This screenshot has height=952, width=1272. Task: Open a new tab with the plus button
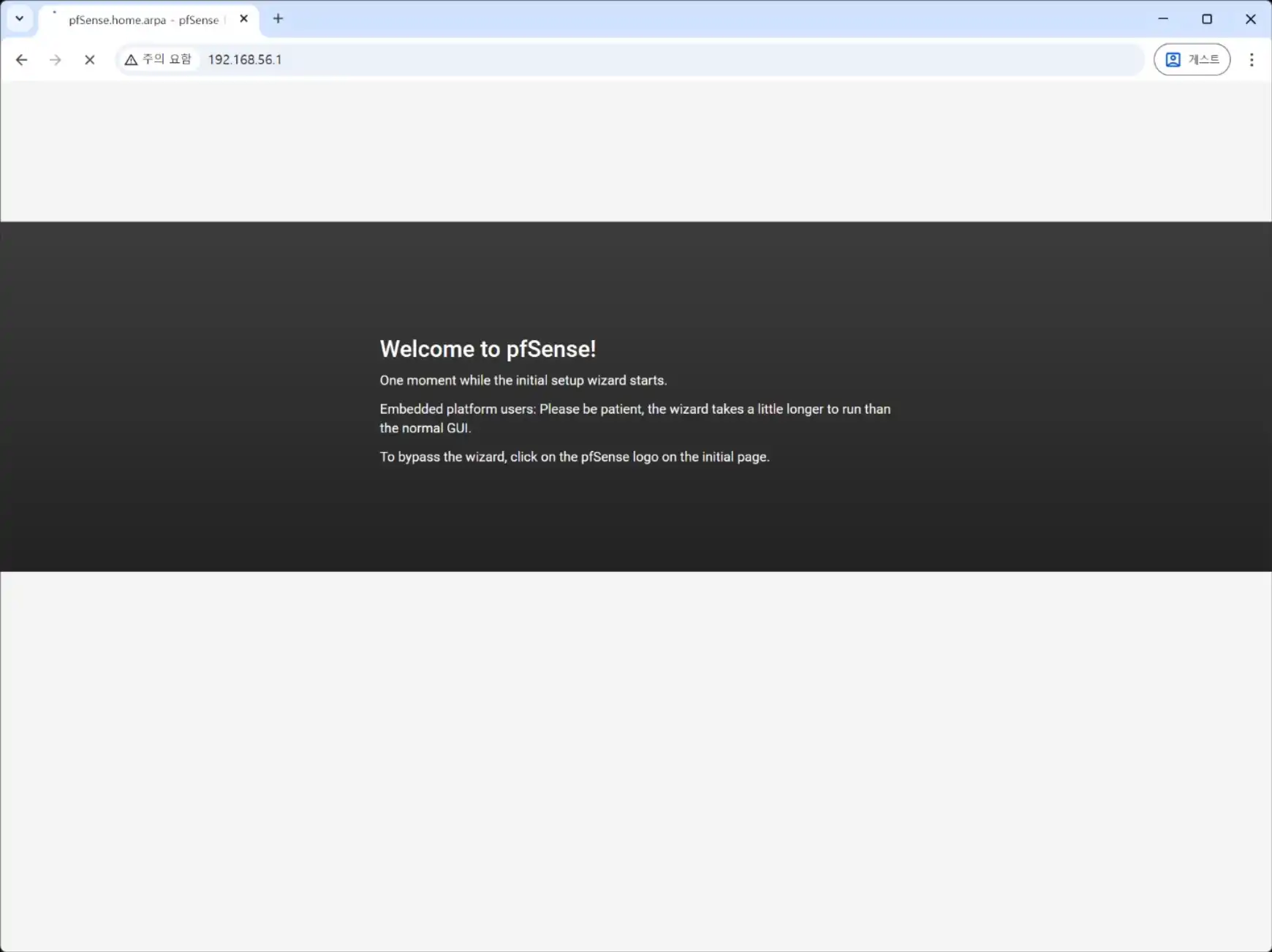[x=278, y=19]
